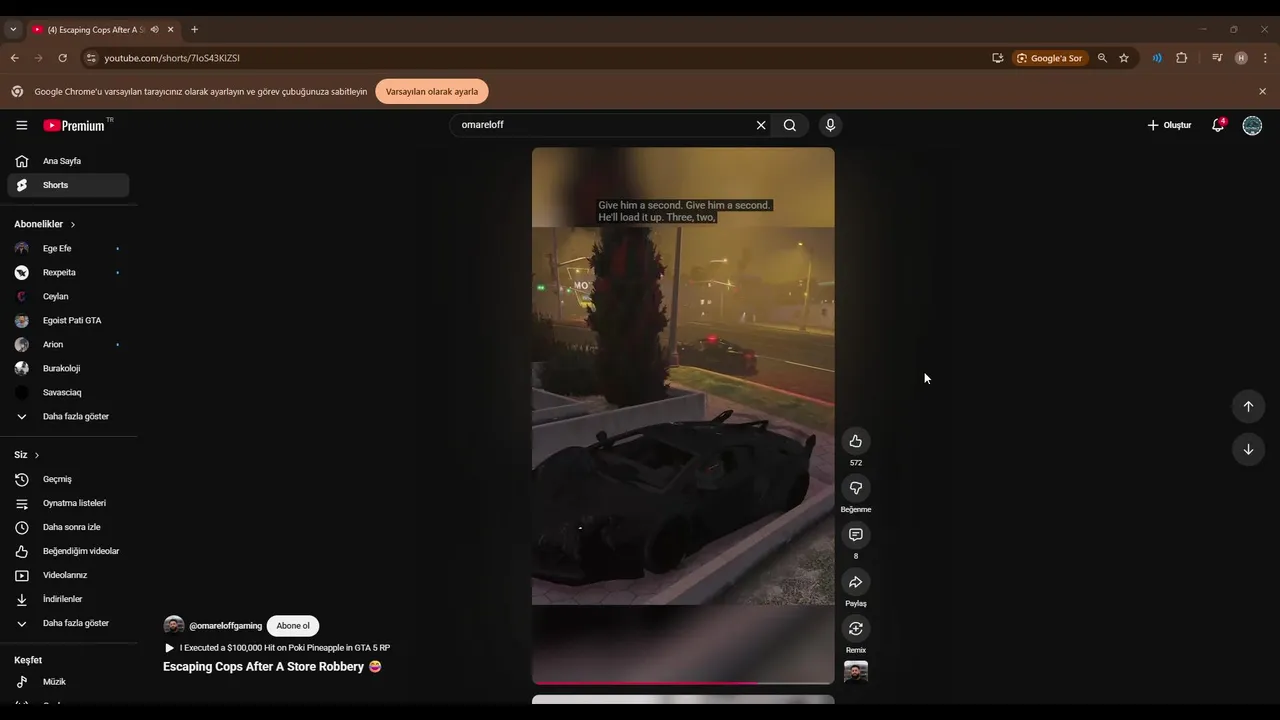Start voice search with microphone icon
1280x720 pixels.
(x=830, y=125)
